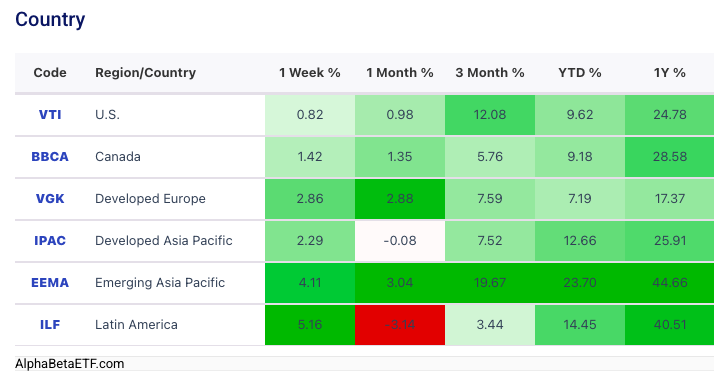Open the ILF ticker link
The height and width of the screenshot is (379, 714).
coord(50,324)
